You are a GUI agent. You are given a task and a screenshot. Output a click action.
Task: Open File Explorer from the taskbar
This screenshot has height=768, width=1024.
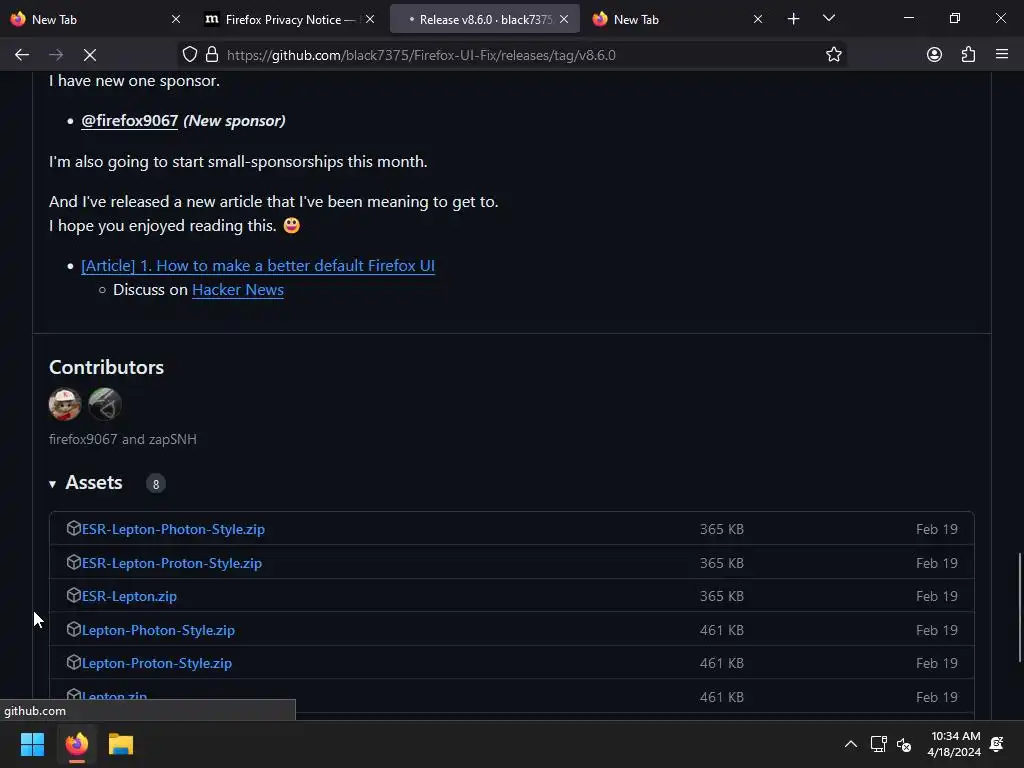point(121,744)
